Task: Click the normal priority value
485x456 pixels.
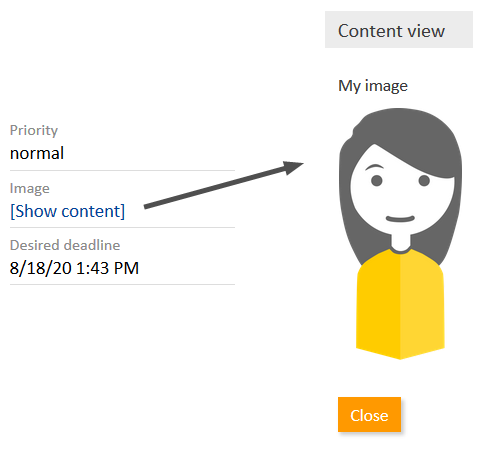Action: (37, 153)
